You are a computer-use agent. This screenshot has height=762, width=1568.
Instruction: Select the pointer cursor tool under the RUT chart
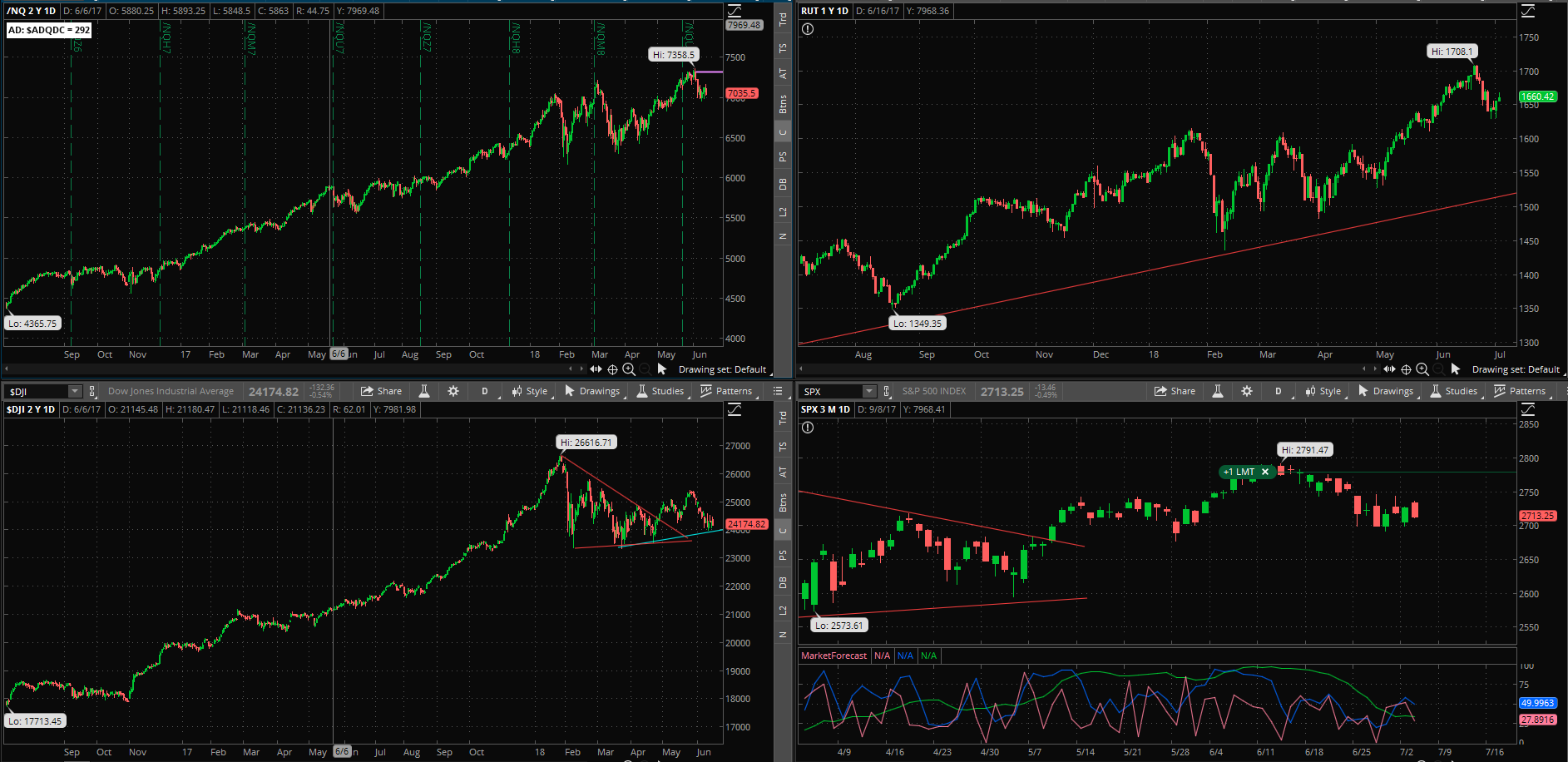point(1456,369)
